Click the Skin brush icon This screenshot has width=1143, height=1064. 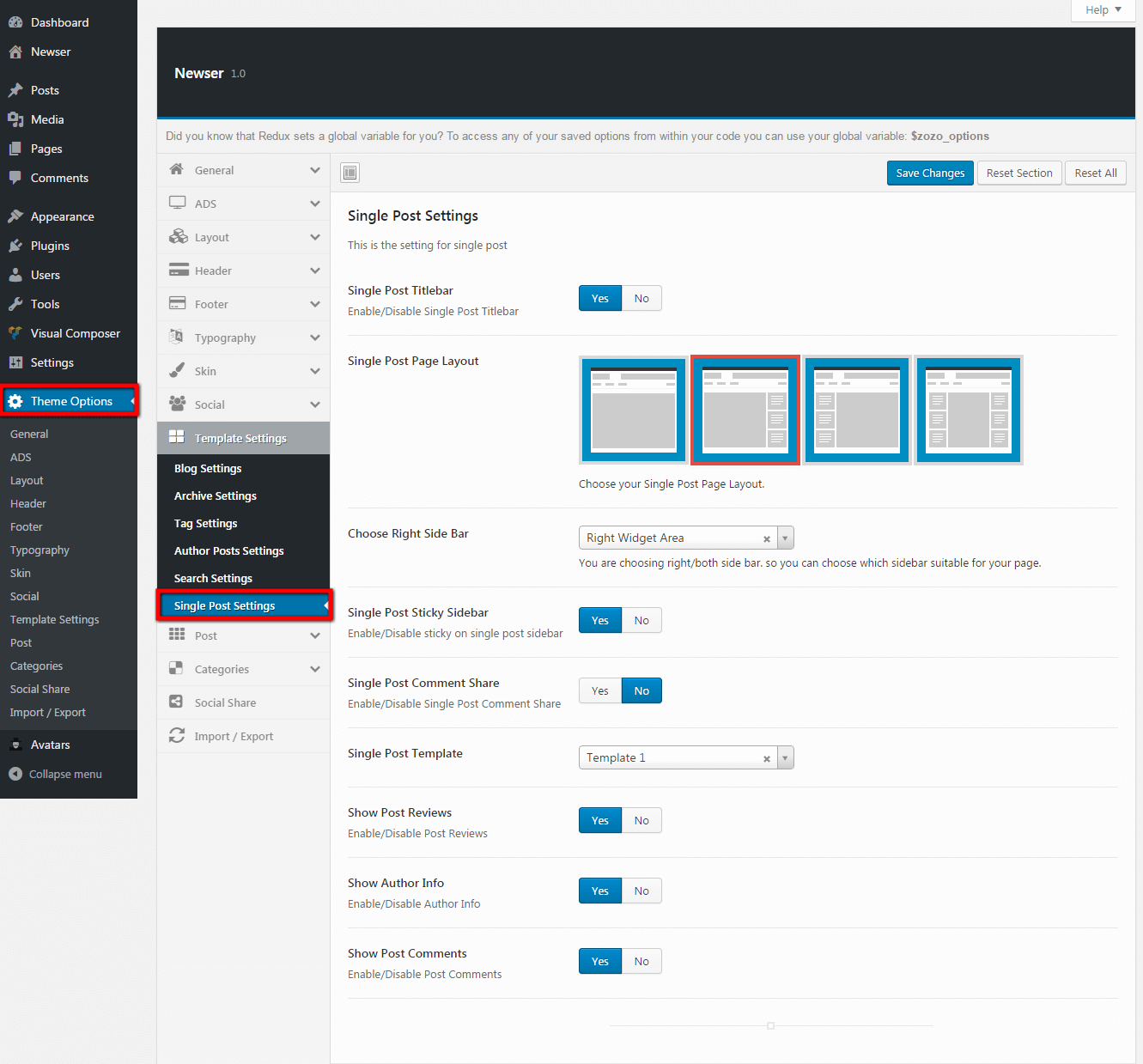[x=177, y=370]
